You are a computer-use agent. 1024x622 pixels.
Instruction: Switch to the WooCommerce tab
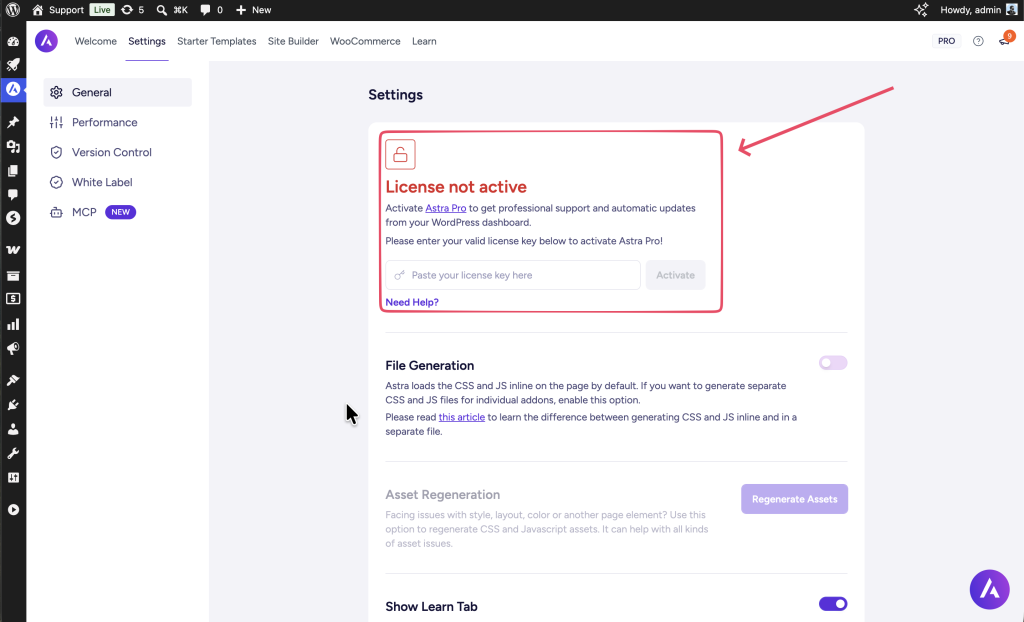point(365,41)
